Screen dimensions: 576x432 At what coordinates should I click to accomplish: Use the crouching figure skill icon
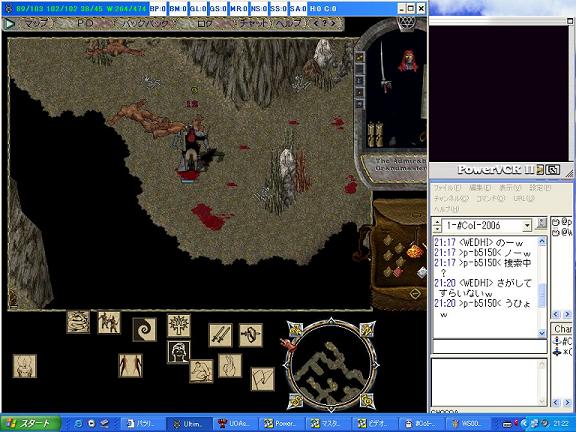201,371
